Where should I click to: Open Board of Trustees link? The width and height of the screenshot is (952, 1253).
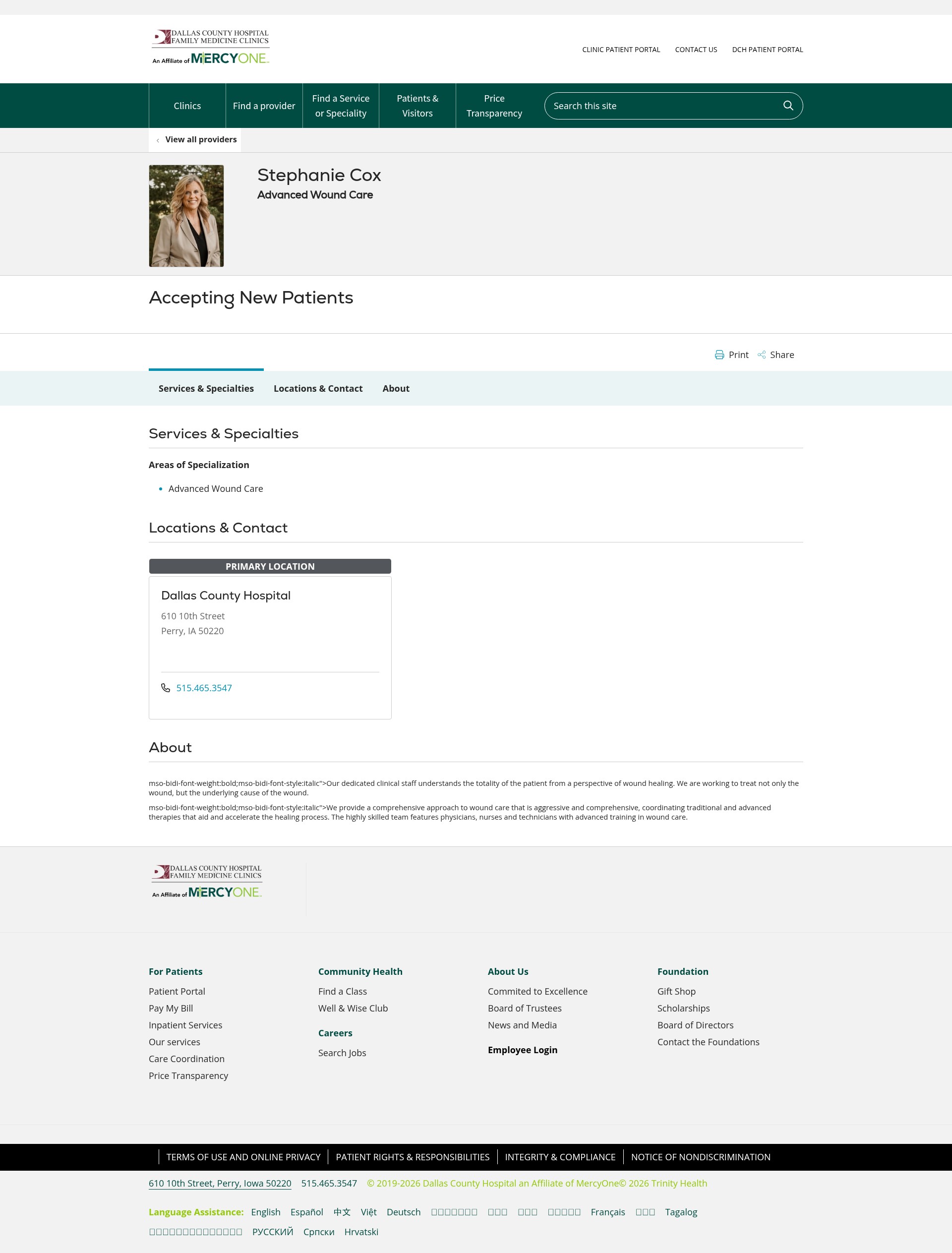(x=525, y=1008)
